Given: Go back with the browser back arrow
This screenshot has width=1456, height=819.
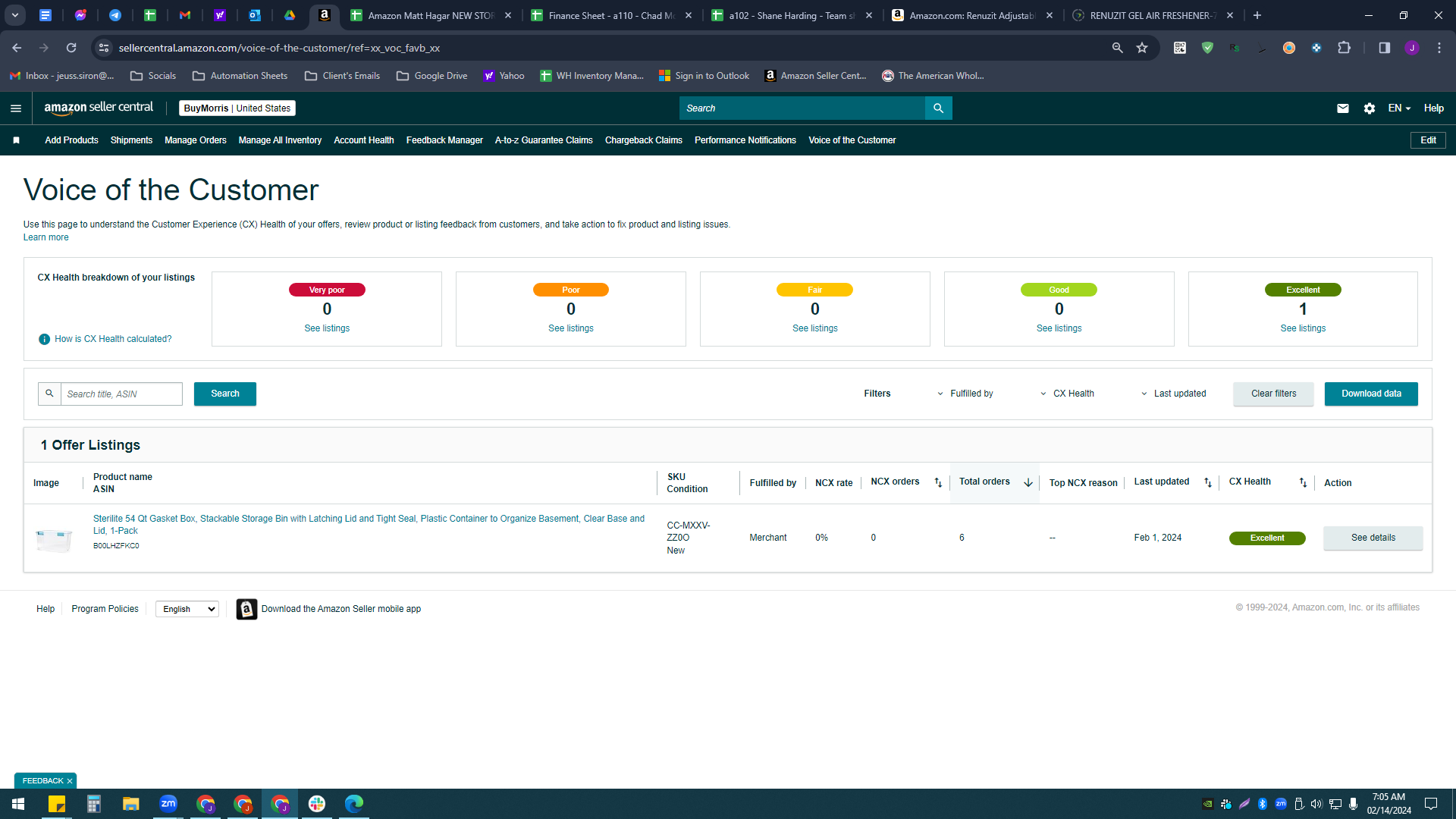Looking at the screenshot, I should click(17, 48).
